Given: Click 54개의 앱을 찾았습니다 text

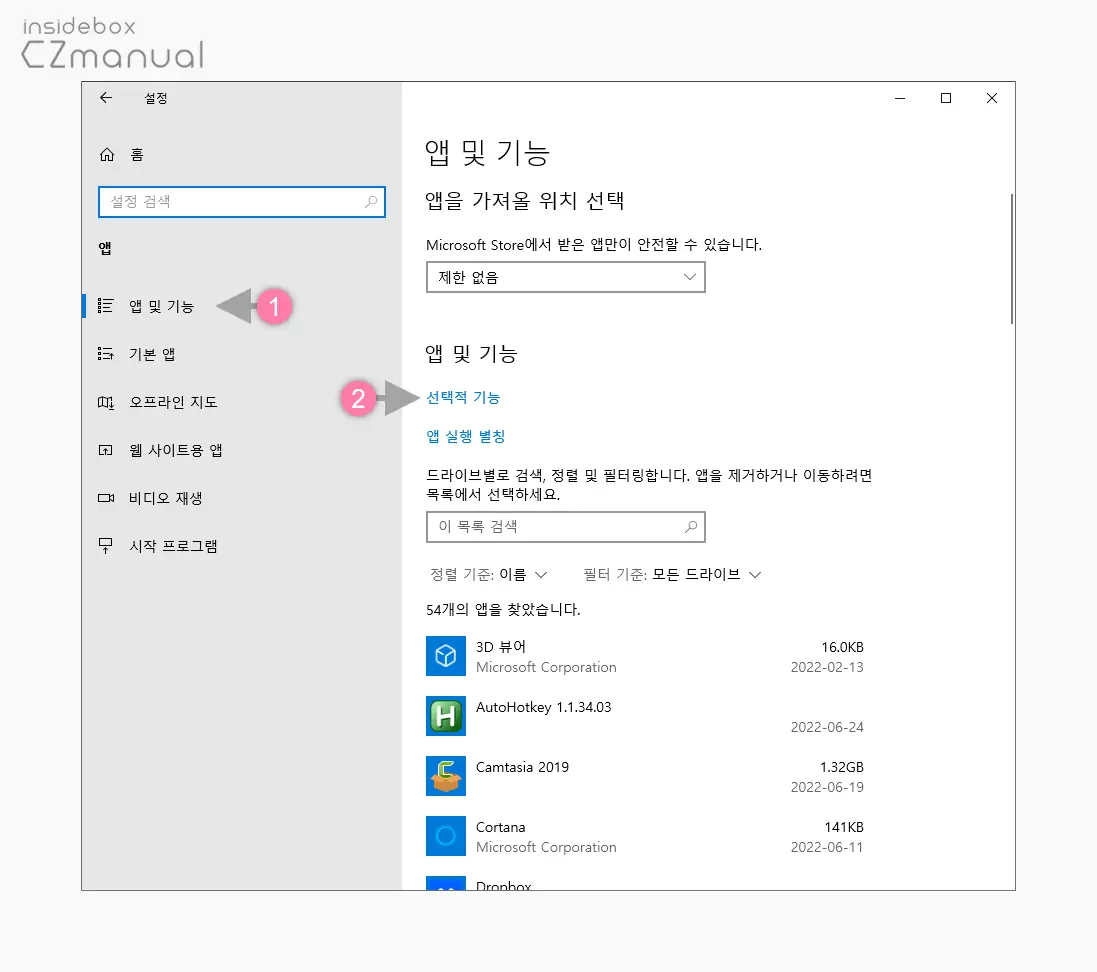Looking at the screenshot, I should [503, 610].
